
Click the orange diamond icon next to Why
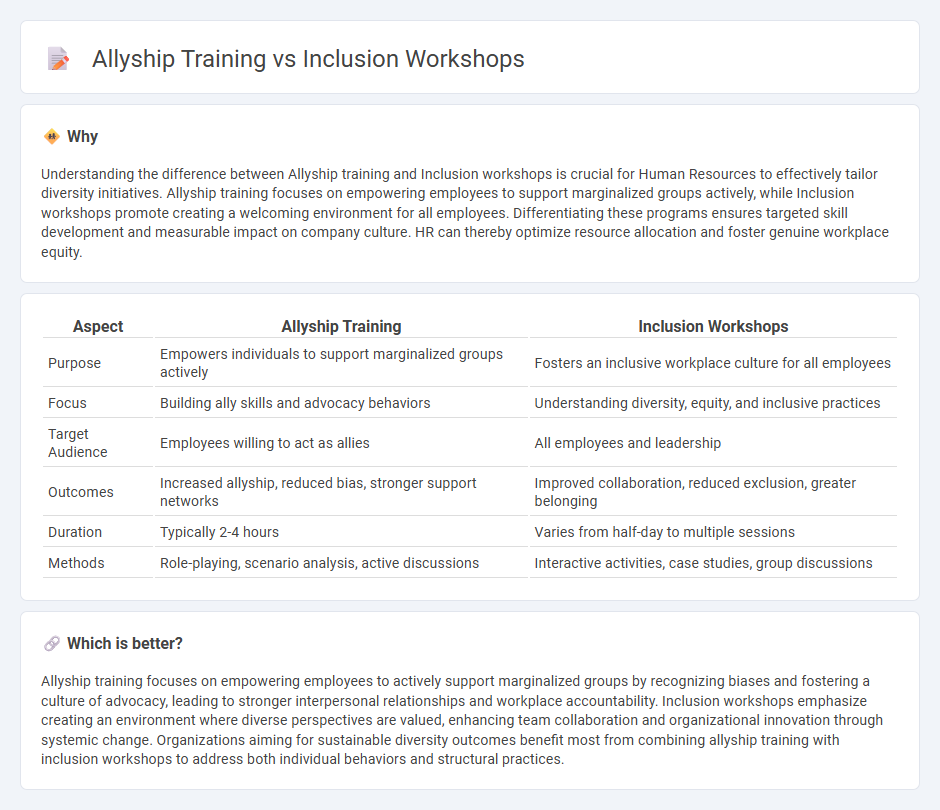[52, 137]
